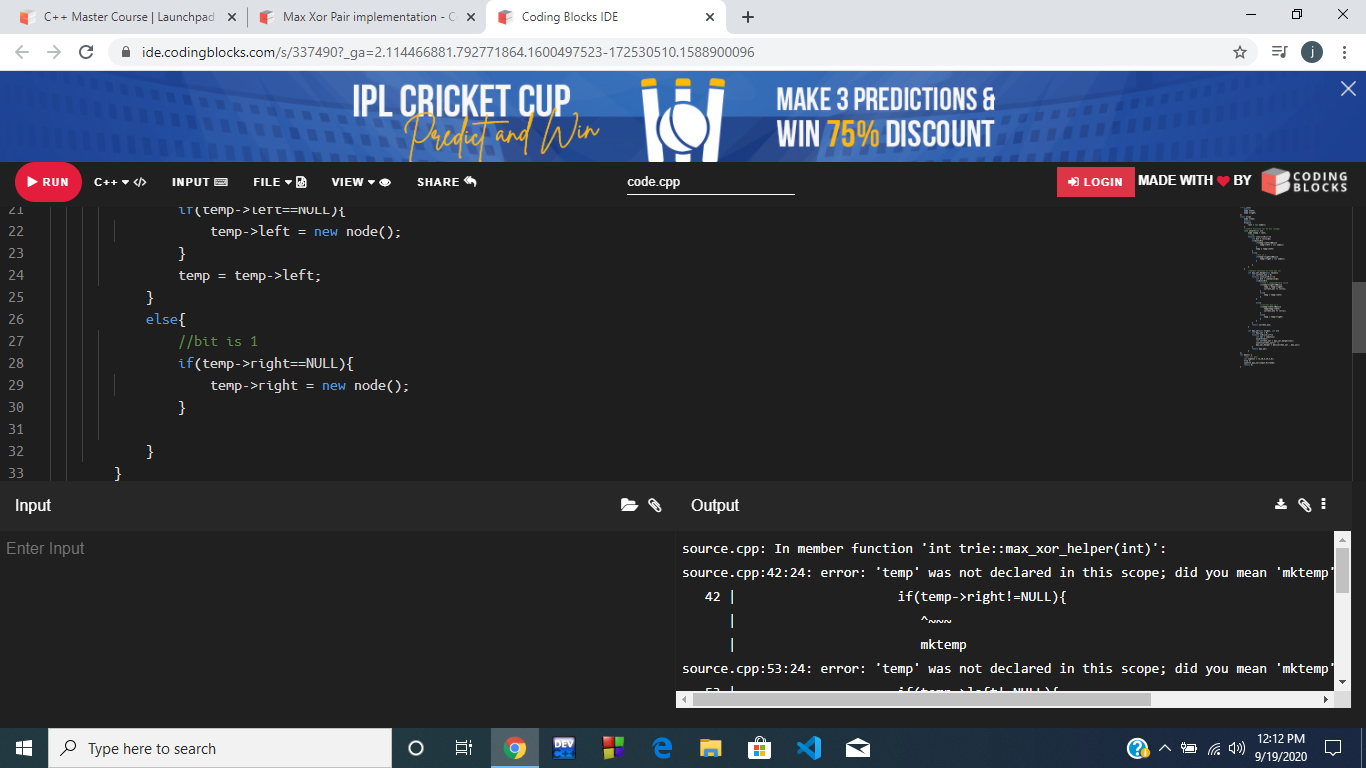Open the C++ language dropdown
The image size is (1366, 768).
(x=120, y=182)
